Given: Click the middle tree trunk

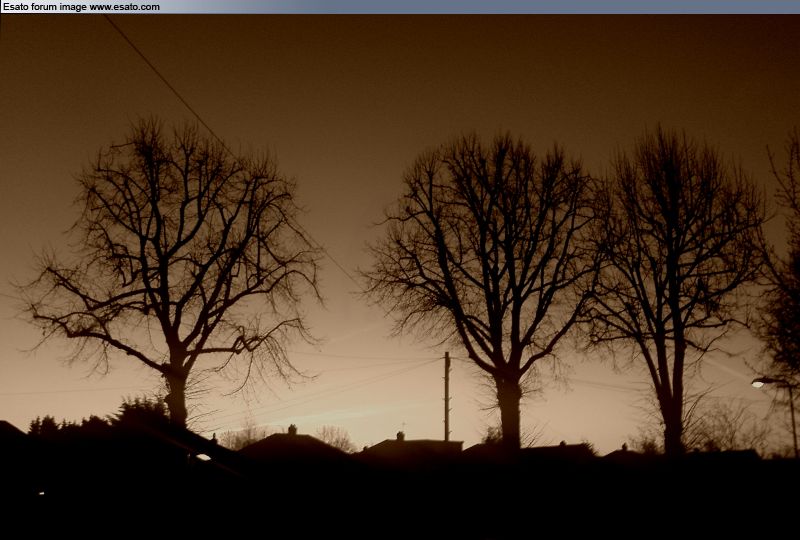Looking at the screenshot, I should point(509,405).
